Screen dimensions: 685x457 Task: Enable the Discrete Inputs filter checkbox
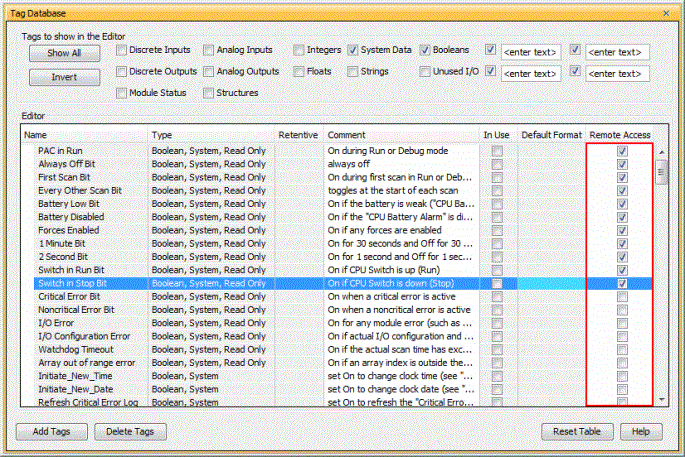click(x=121, y=49)
